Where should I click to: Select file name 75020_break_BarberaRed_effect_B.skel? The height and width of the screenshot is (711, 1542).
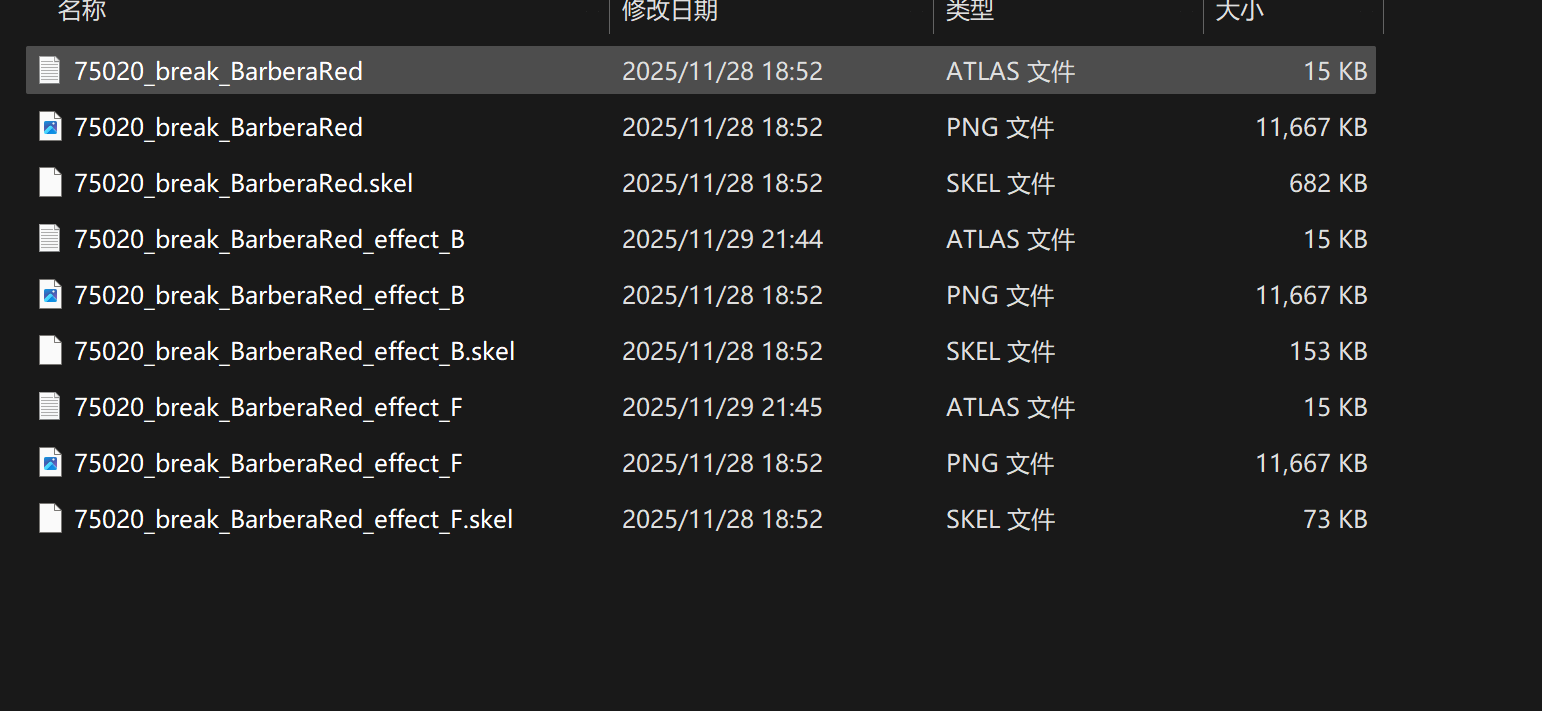294,352
